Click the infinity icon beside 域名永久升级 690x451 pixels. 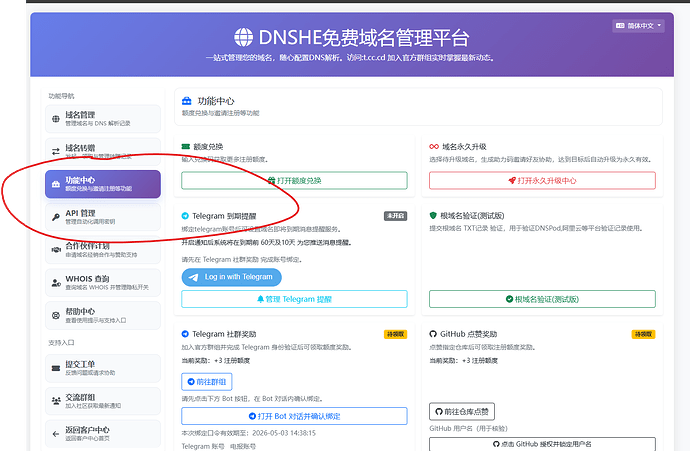click(x=434, y=147)
